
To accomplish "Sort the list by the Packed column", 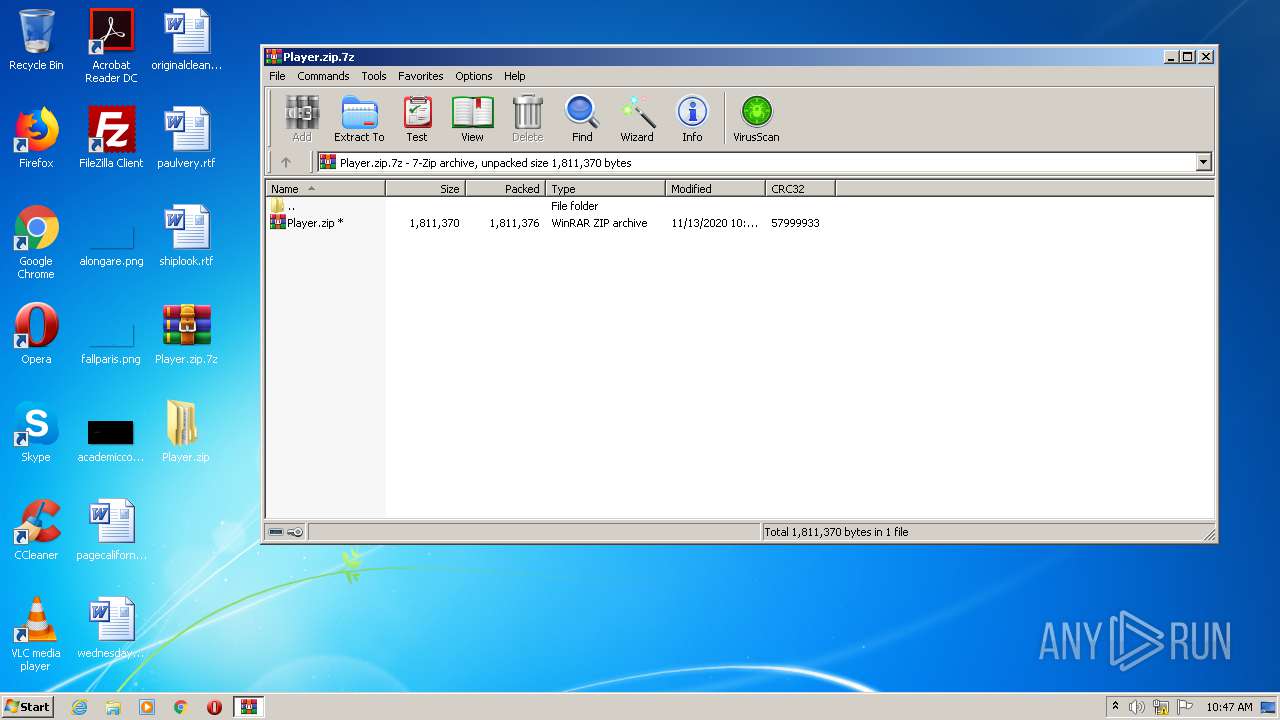I will [x=506, y=188].
